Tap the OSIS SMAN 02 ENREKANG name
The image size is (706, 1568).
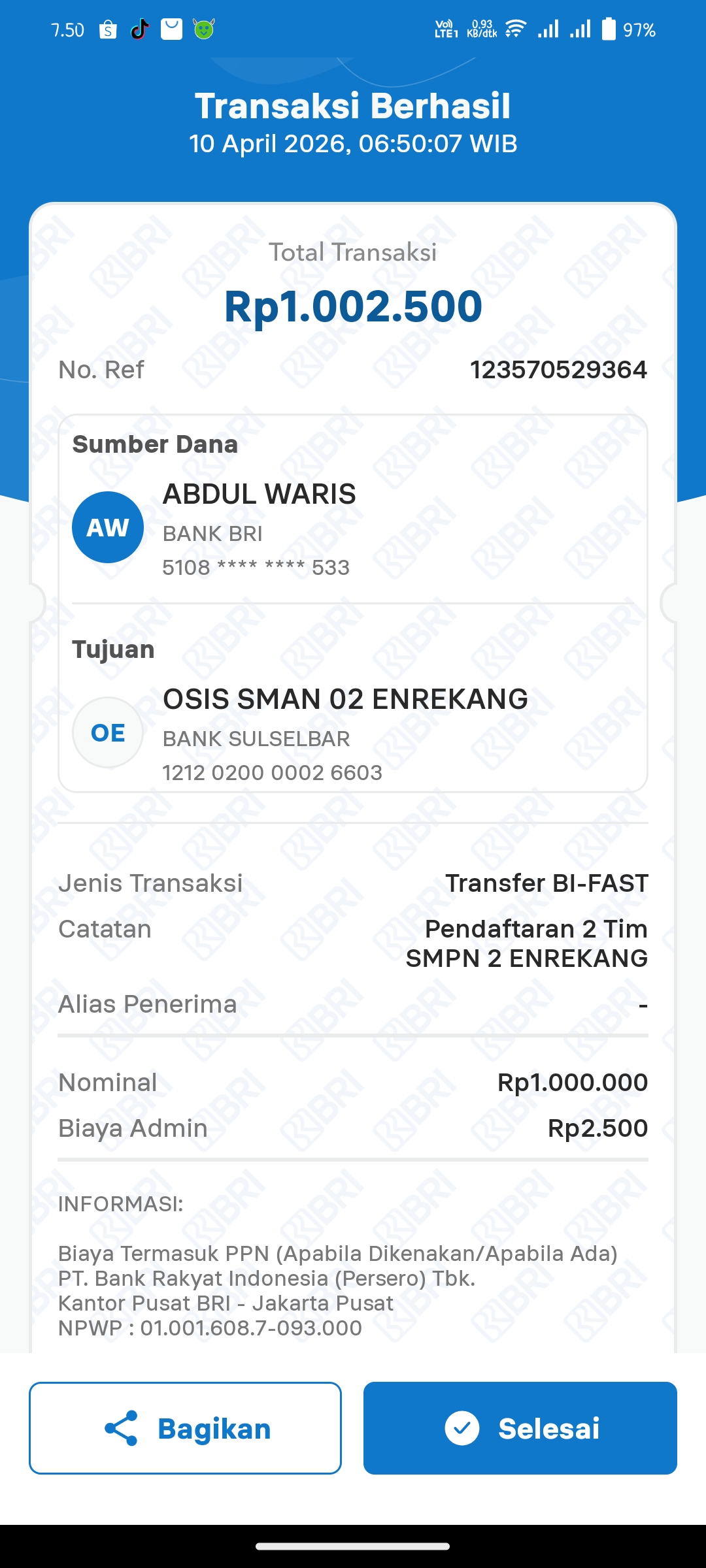click(x=345, y=699)
